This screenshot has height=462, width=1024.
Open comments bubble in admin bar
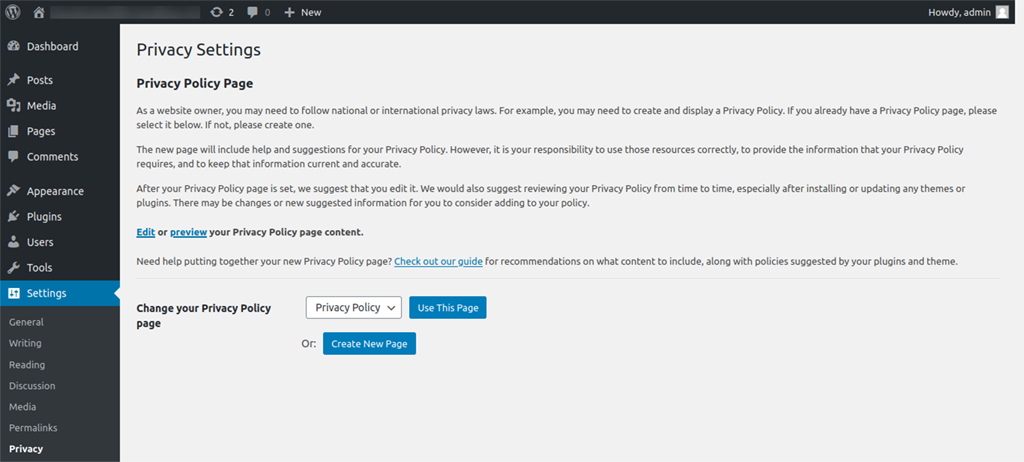[253, 12]
